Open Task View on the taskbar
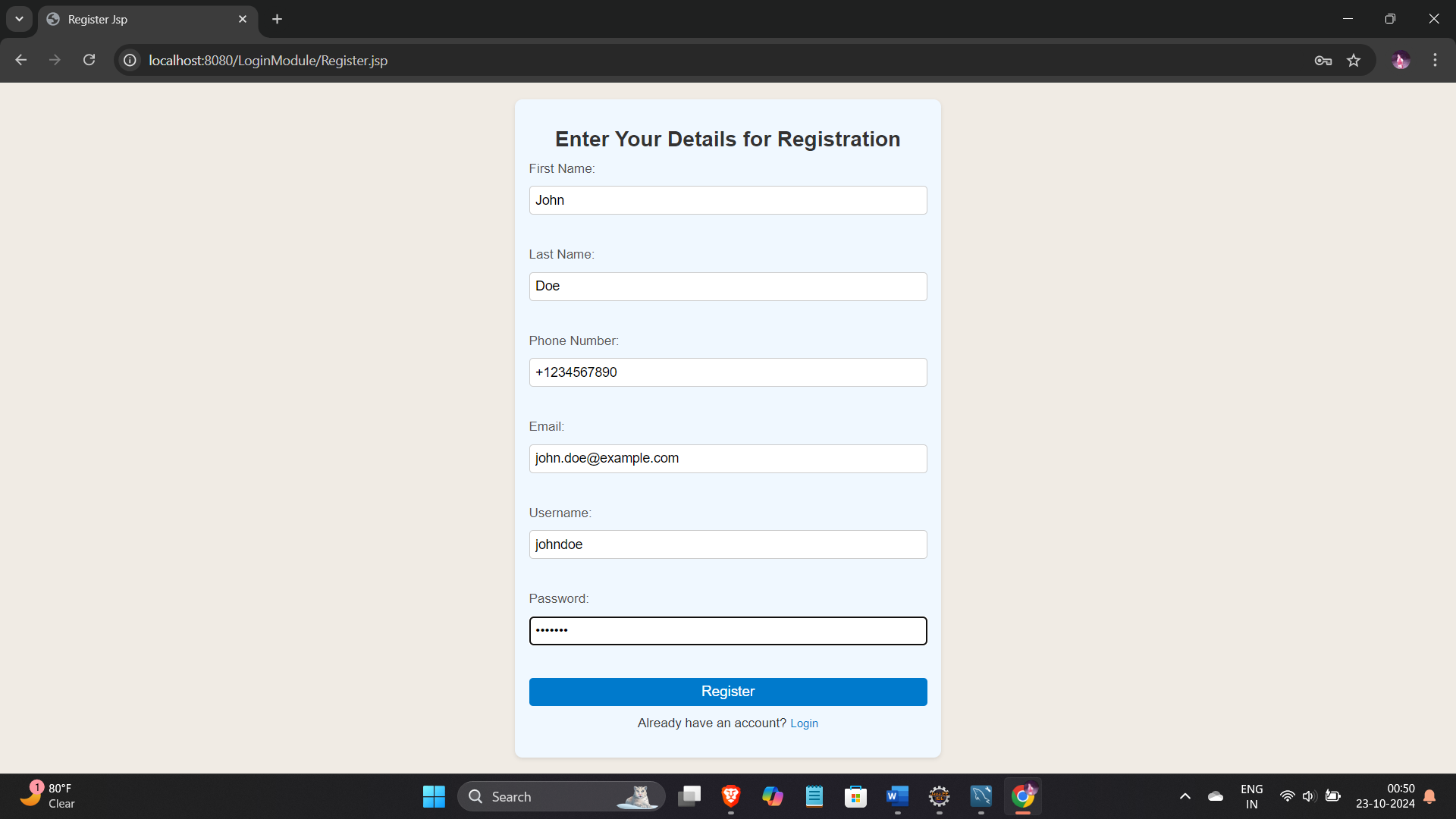1456x819 pixels. (x=689, y=796)
